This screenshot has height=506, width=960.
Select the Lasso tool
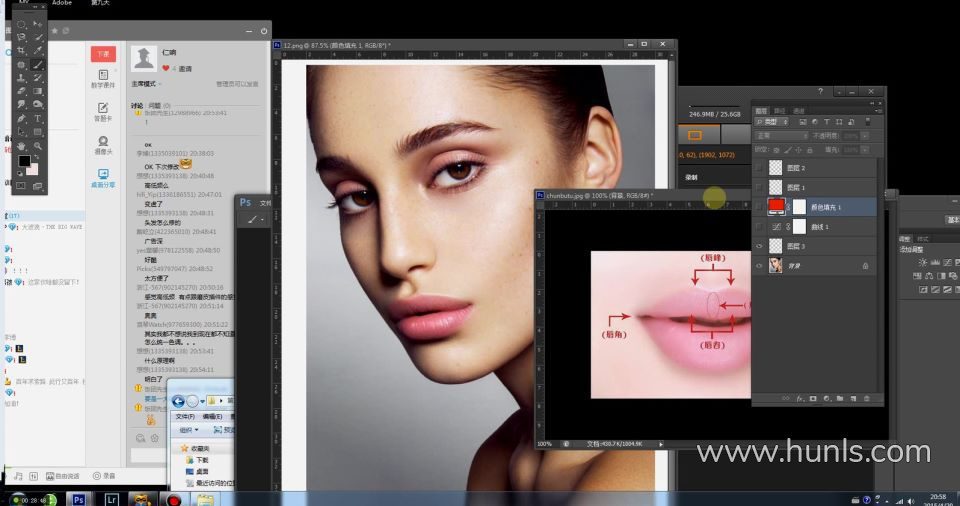coord(21,37)
